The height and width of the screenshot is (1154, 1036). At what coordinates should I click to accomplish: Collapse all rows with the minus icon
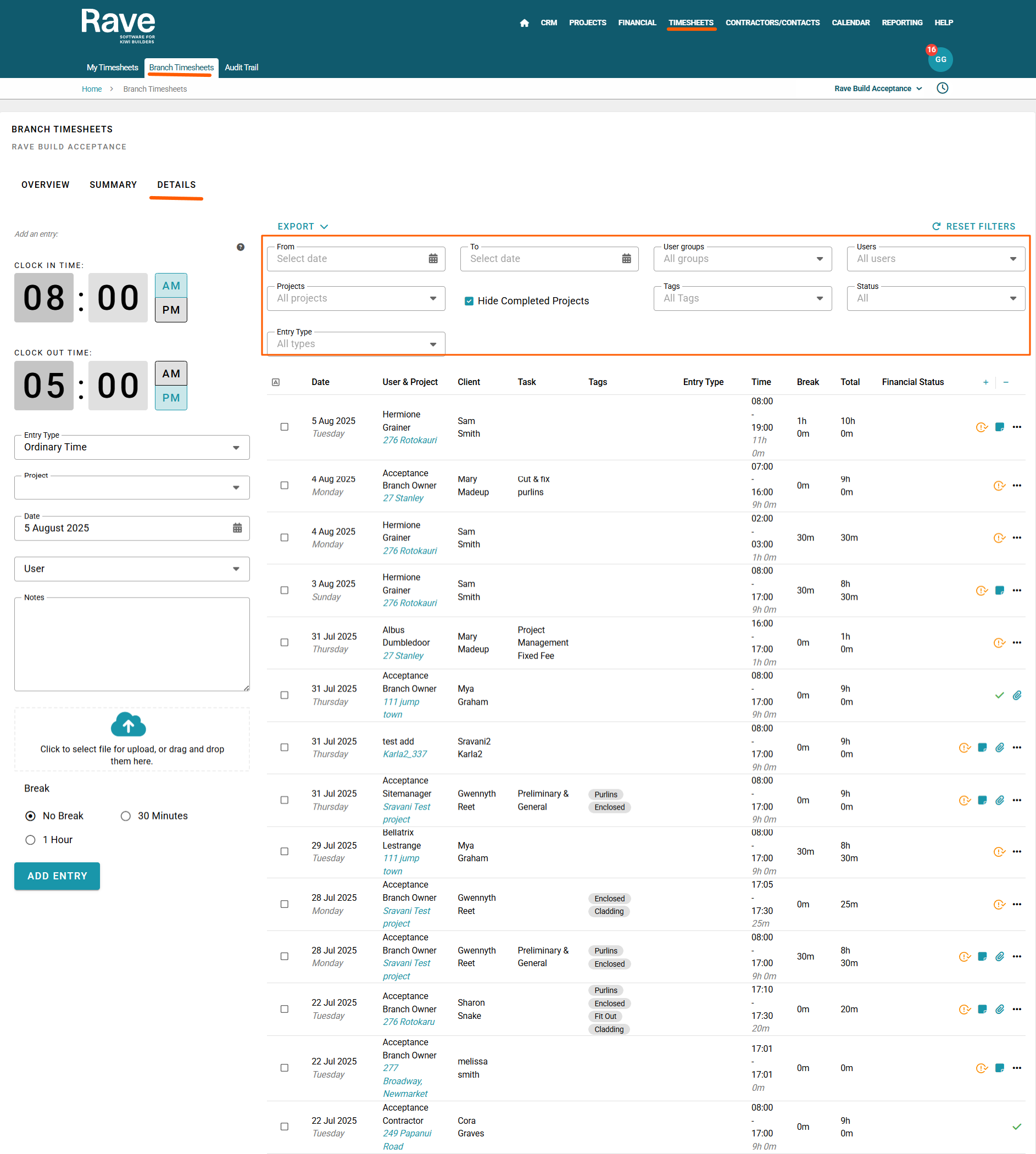click(1006, 382)
